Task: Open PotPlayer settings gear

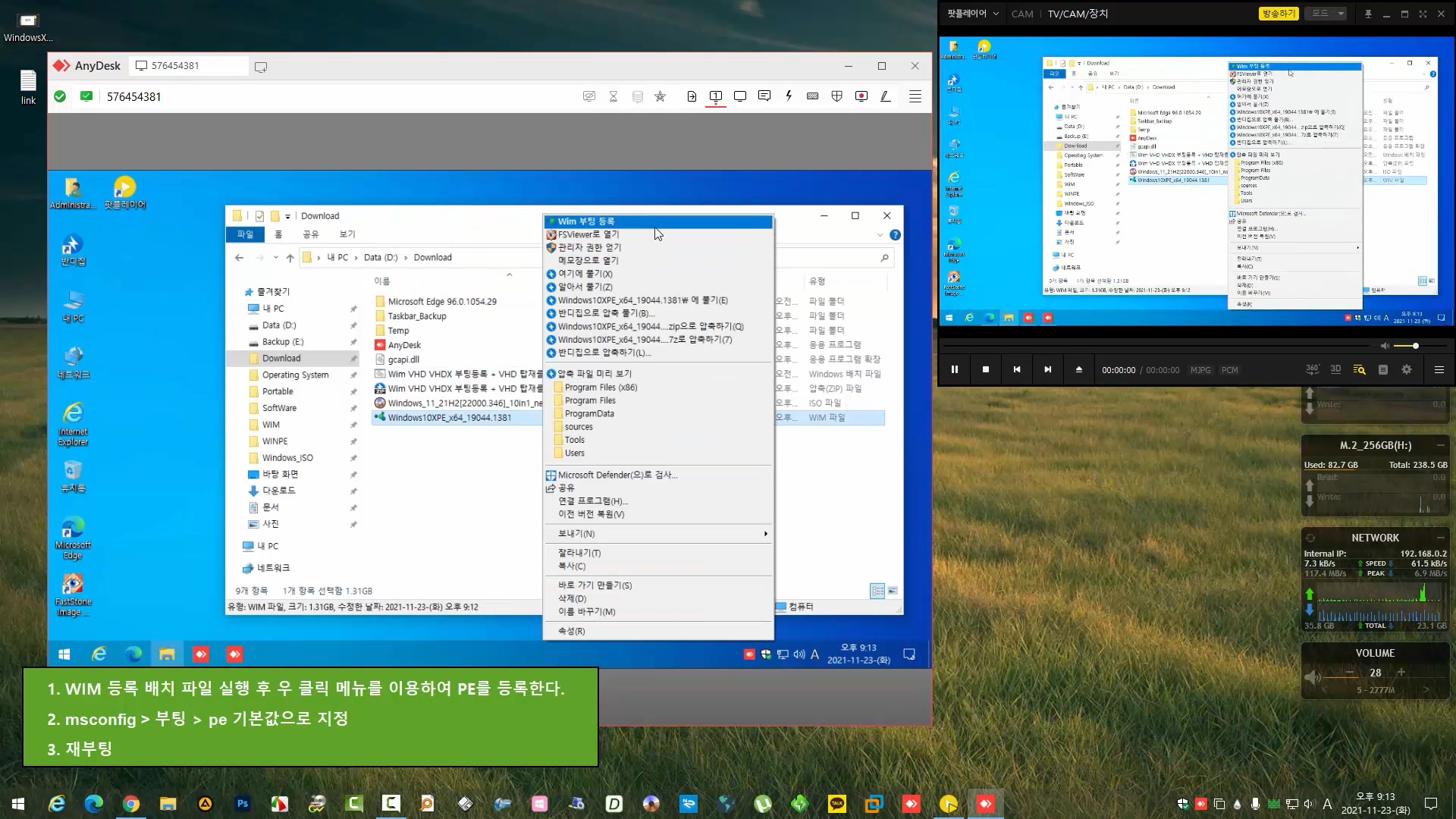Action: click(x=1407, y=369)
